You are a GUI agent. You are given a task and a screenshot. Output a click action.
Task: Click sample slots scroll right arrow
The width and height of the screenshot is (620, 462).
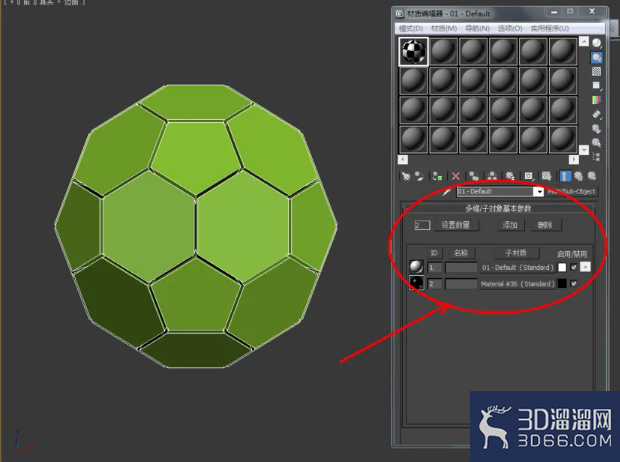573,159
